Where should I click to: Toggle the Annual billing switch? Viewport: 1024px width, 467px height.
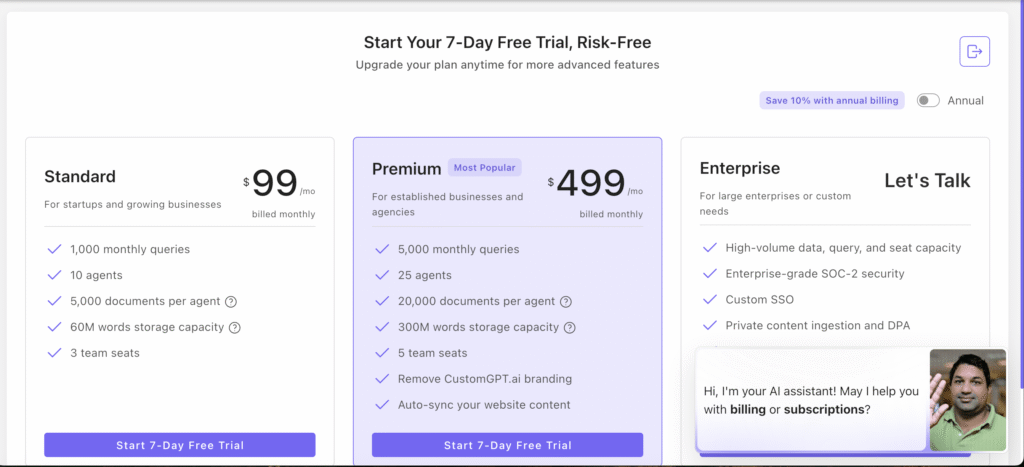click(928, 100)
